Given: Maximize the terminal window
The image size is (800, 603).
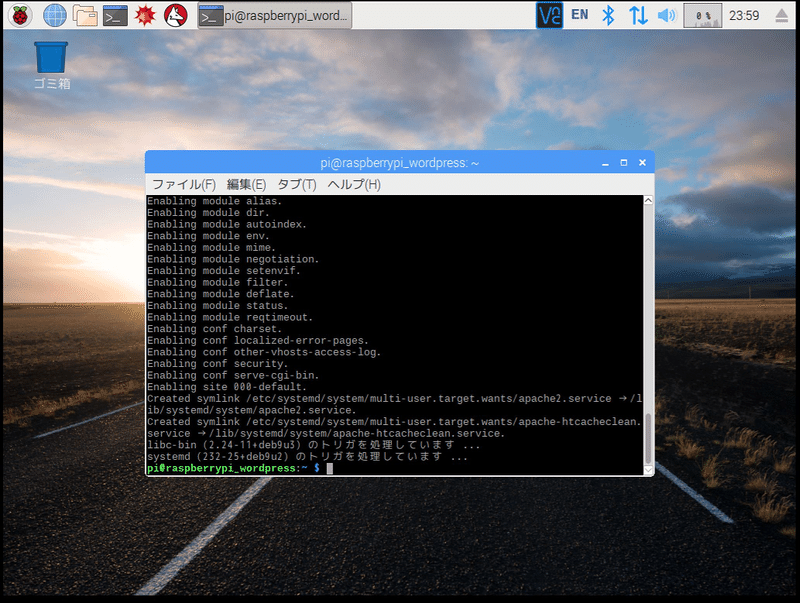Looking at the screenshot, I should pos(623,163).
